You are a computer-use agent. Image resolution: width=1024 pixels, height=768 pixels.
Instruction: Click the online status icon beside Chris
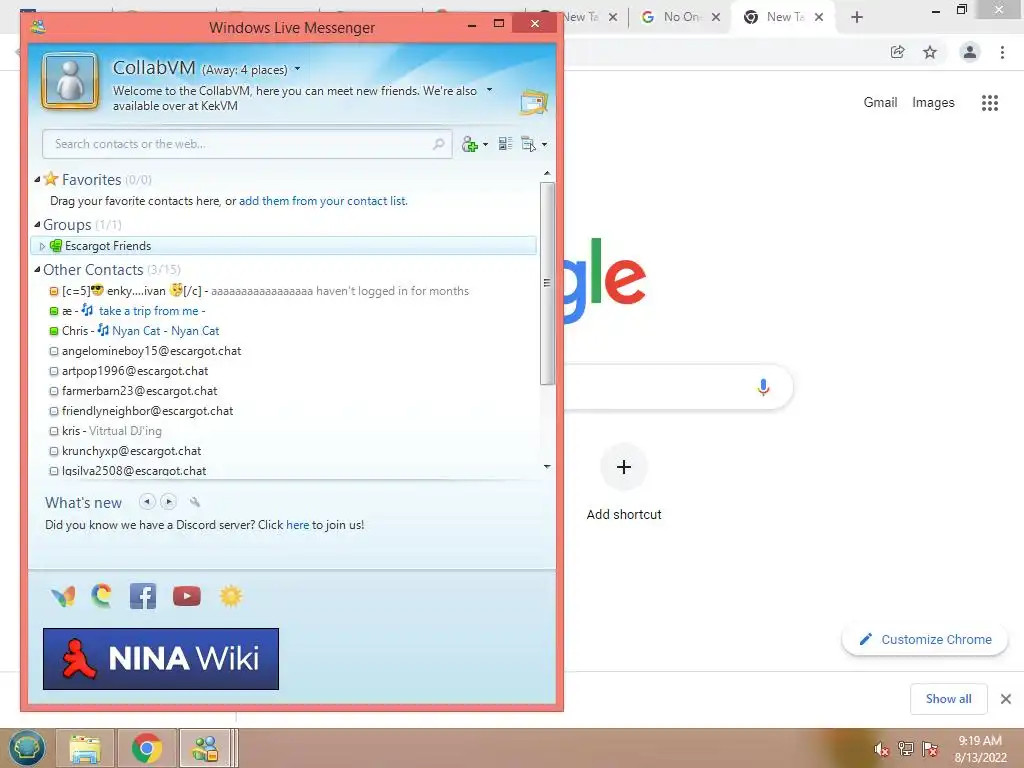54,331
